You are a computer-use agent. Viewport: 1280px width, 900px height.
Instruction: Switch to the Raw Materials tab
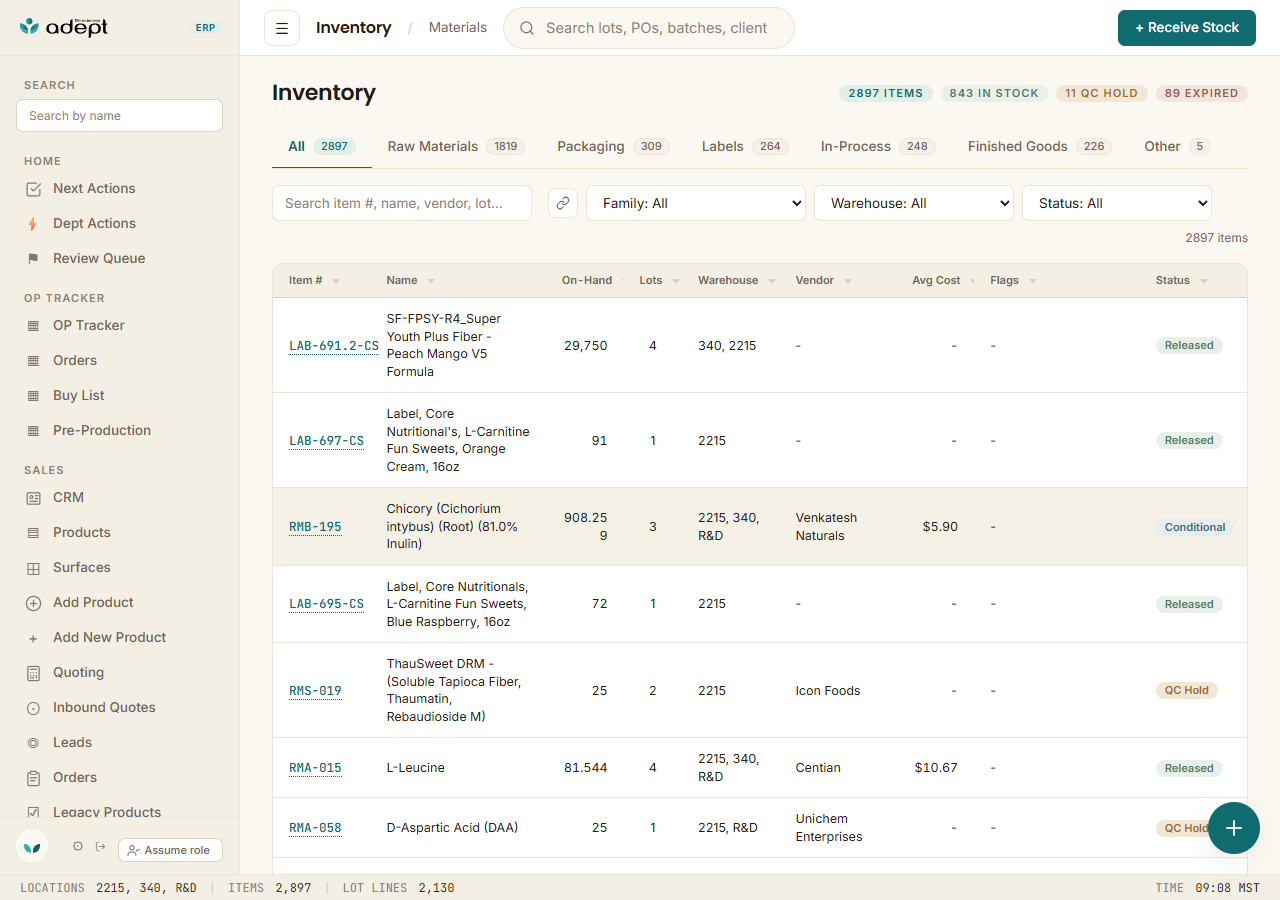(456, 147)
